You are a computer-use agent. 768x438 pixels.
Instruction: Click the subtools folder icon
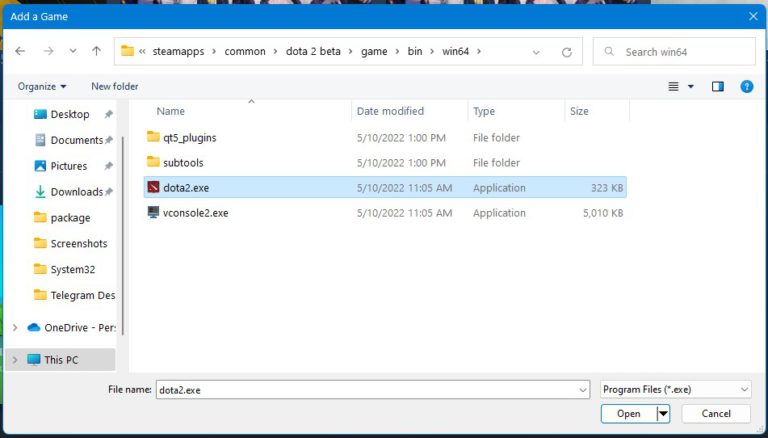[x=153, y=161]
